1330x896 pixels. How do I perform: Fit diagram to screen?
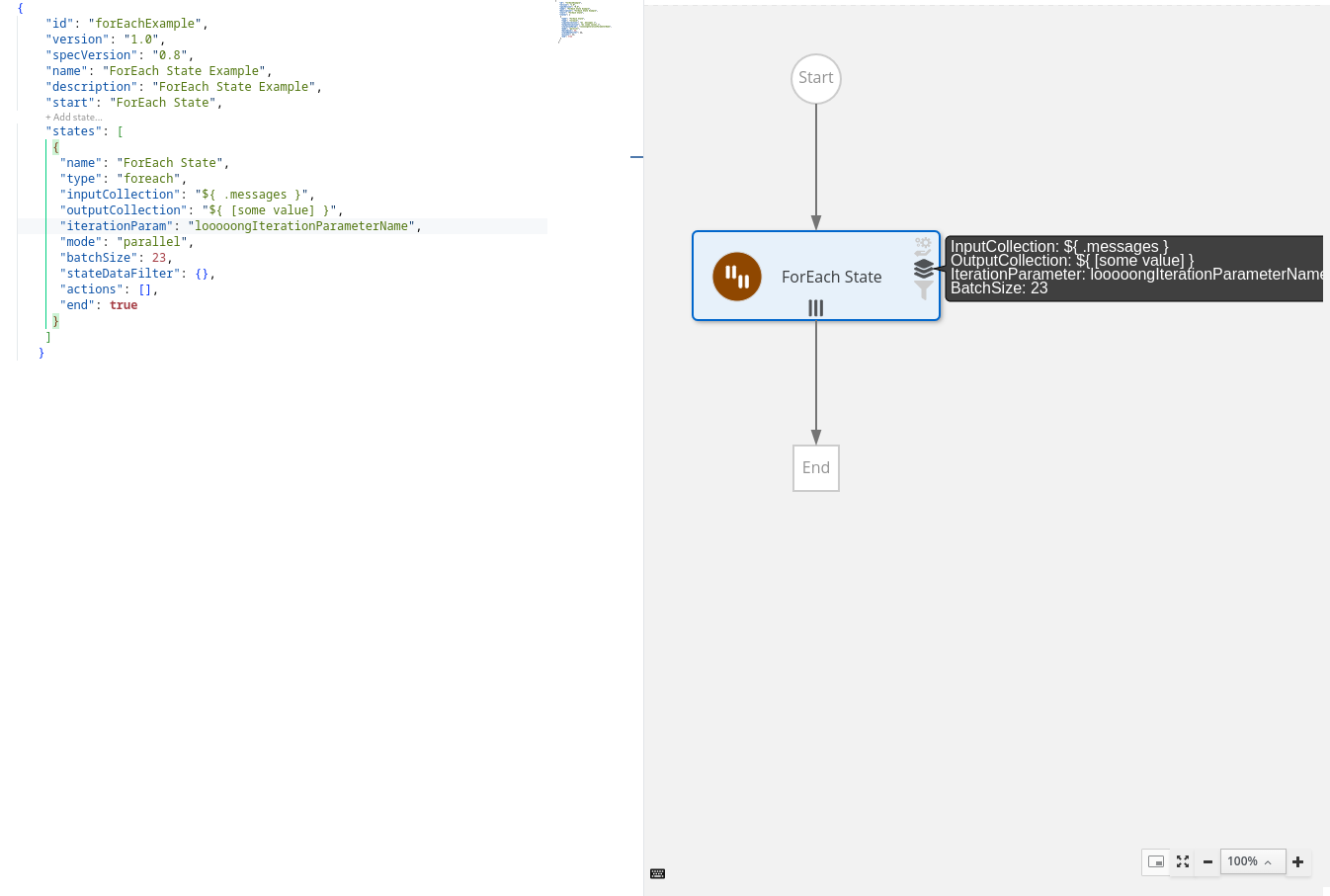coord(1183,861)
